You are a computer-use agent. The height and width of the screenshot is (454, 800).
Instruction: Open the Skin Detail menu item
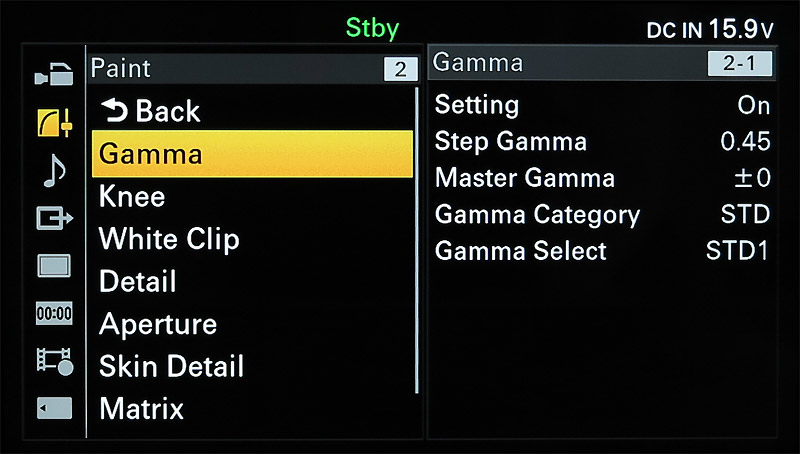click(171, 366)
